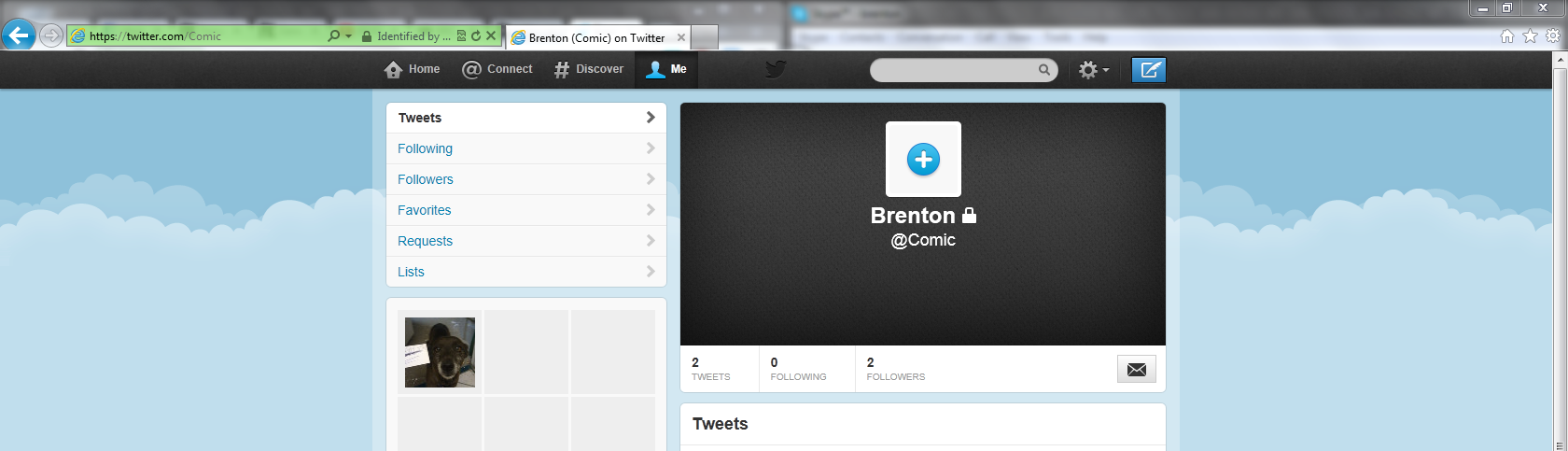Add a profile photo with the plus icon

pos(923,160)
